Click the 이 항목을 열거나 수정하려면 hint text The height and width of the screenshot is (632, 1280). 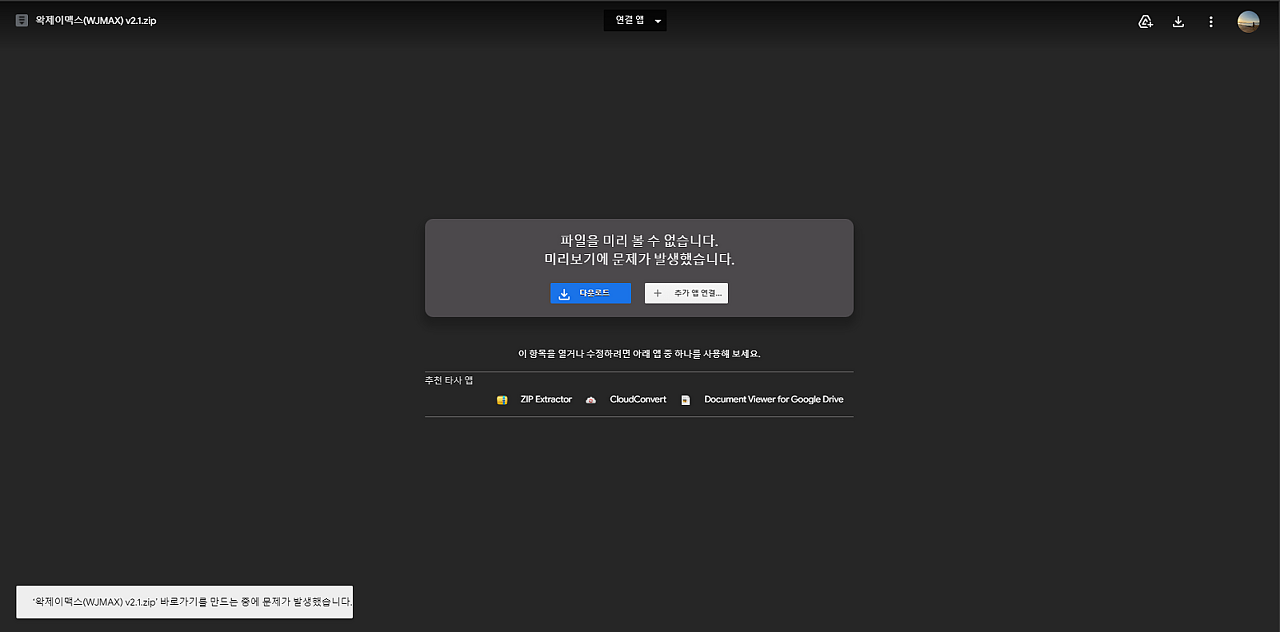[639, 354]
